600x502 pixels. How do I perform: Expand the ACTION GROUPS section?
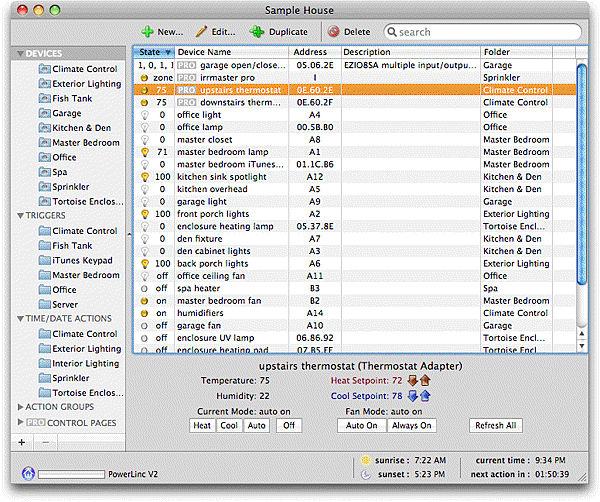tap(21, 407)
